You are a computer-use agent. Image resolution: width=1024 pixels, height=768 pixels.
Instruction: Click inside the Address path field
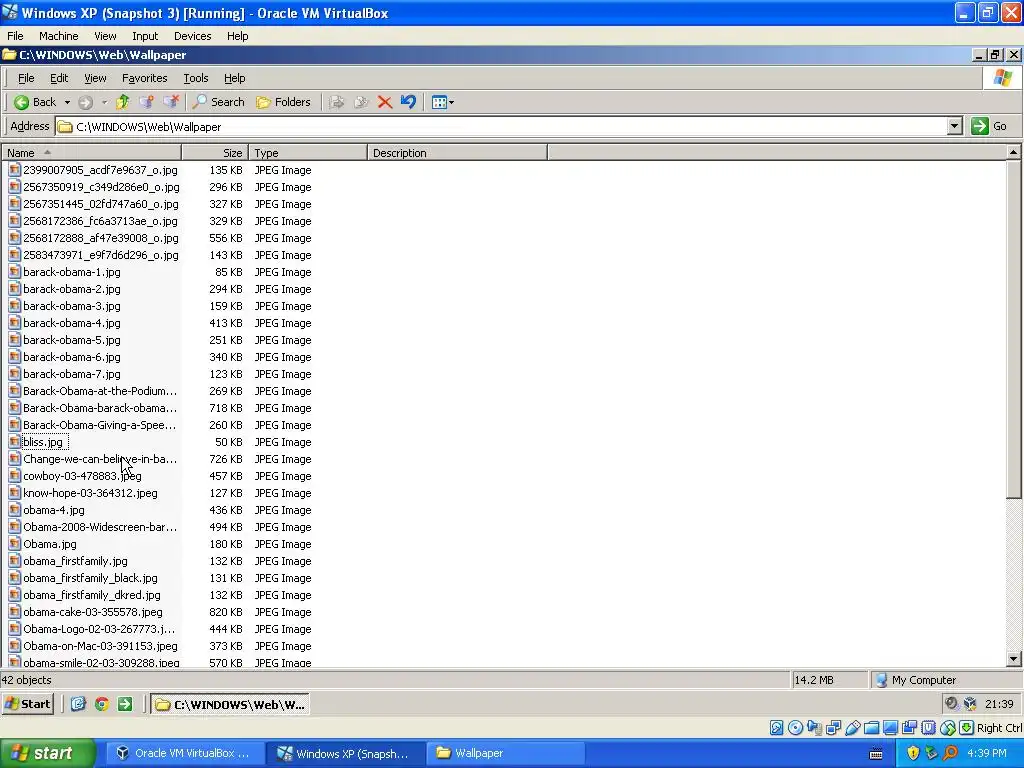point(500,126)
